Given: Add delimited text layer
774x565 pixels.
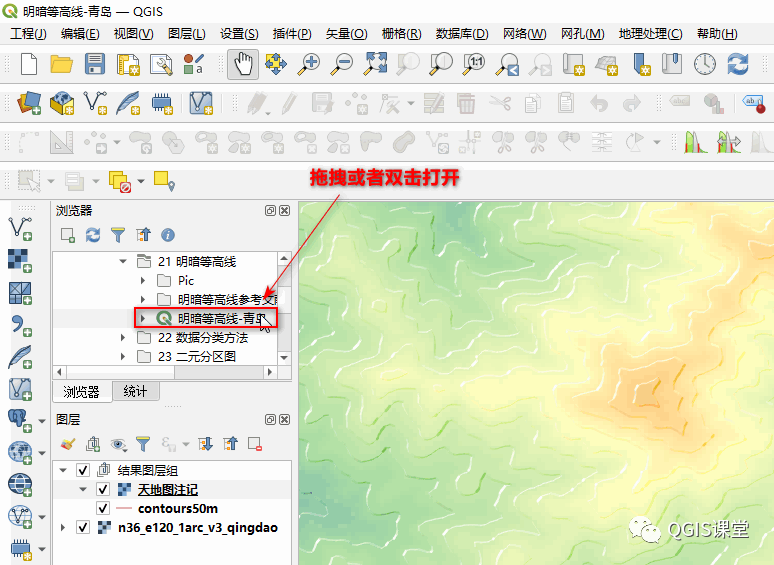Looking at the screenshot, I should pyautogui.click(x=20, y=325).
